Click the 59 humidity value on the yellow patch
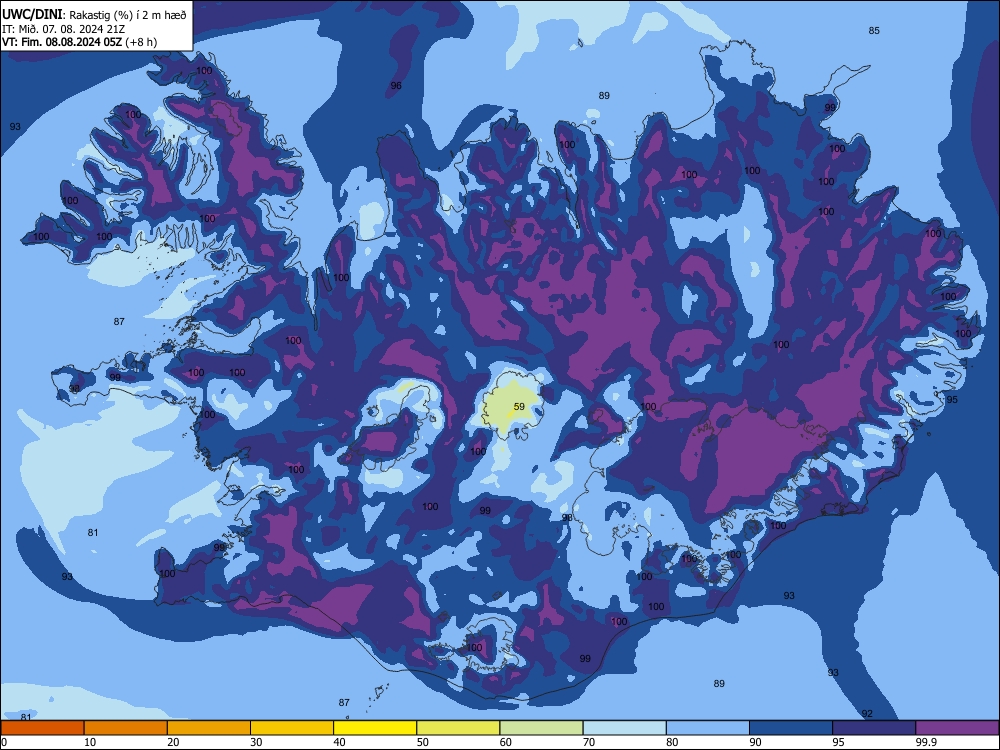This screenshot has height=750, width=1000. click(x=519, y=407)
